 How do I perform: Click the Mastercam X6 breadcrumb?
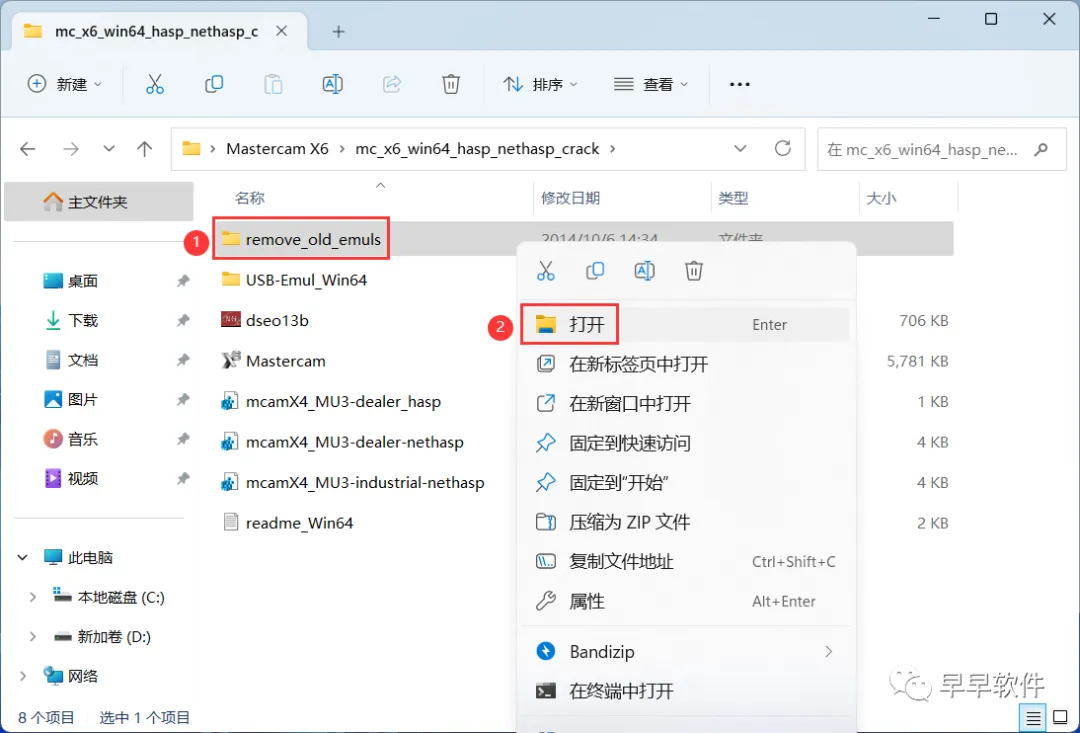[x=278, y=149]
